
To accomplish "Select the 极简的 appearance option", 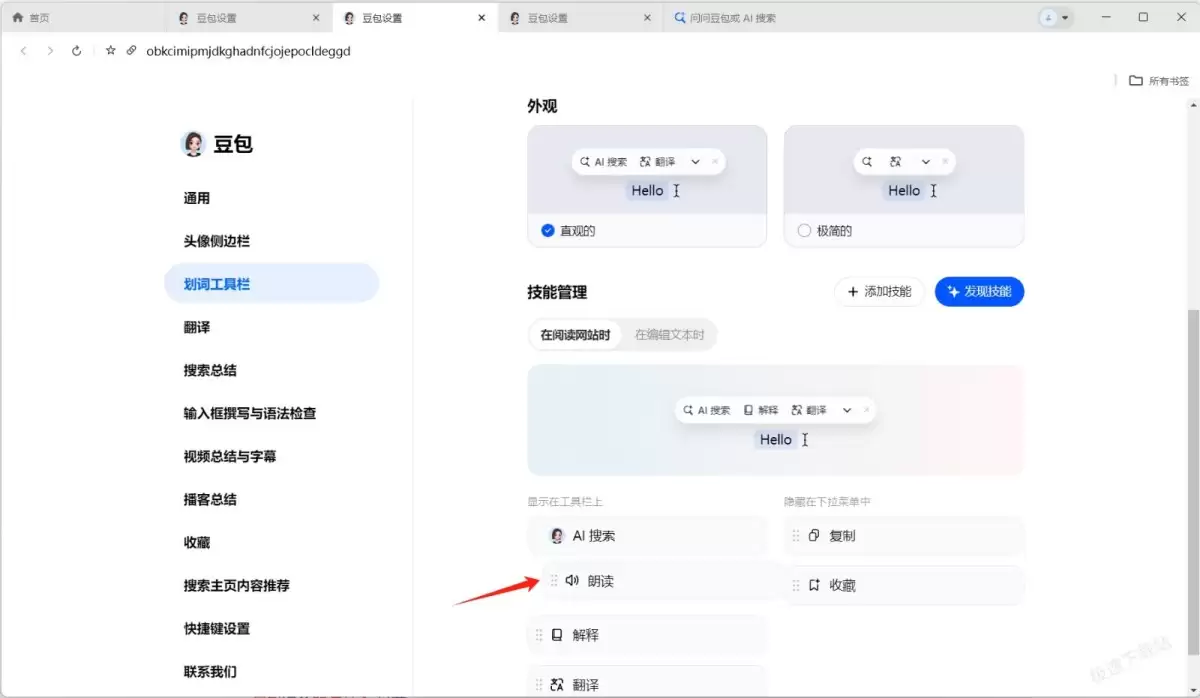I will click(x=804, y=231).
